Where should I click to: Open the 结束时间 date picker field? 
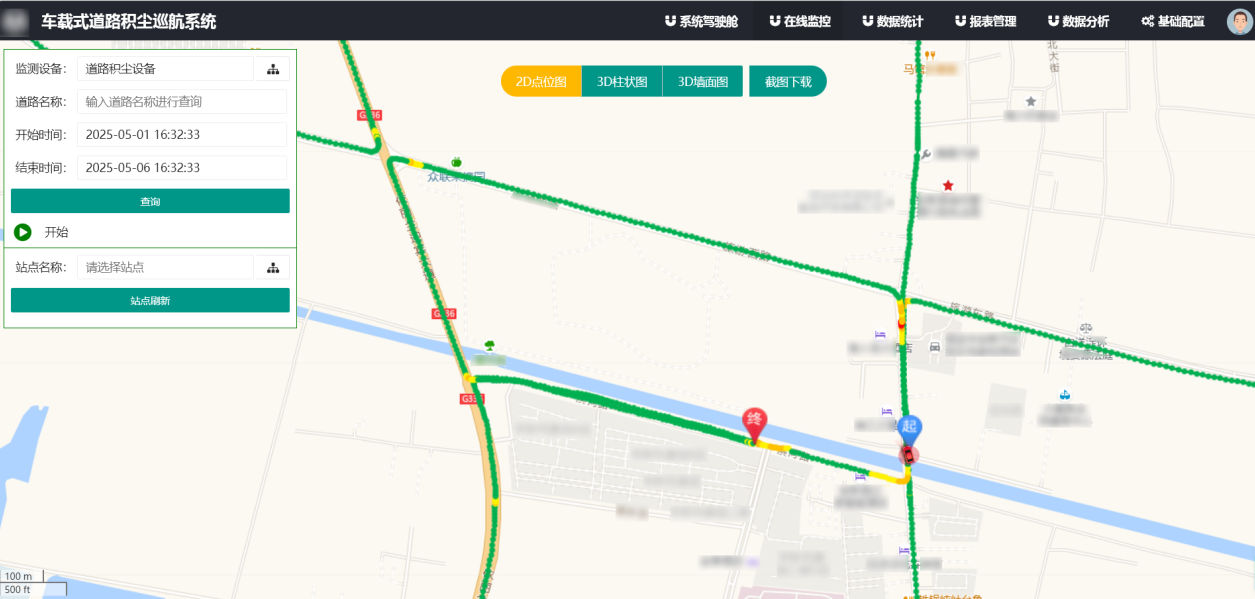click(181, 168)
